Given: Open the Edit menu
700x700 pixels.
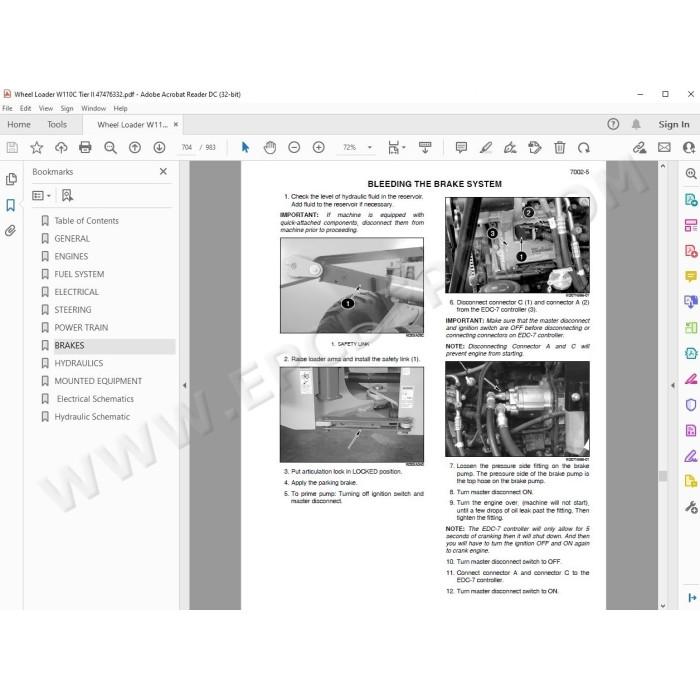Looking at the screenshot, I should [x=25, y=108].
